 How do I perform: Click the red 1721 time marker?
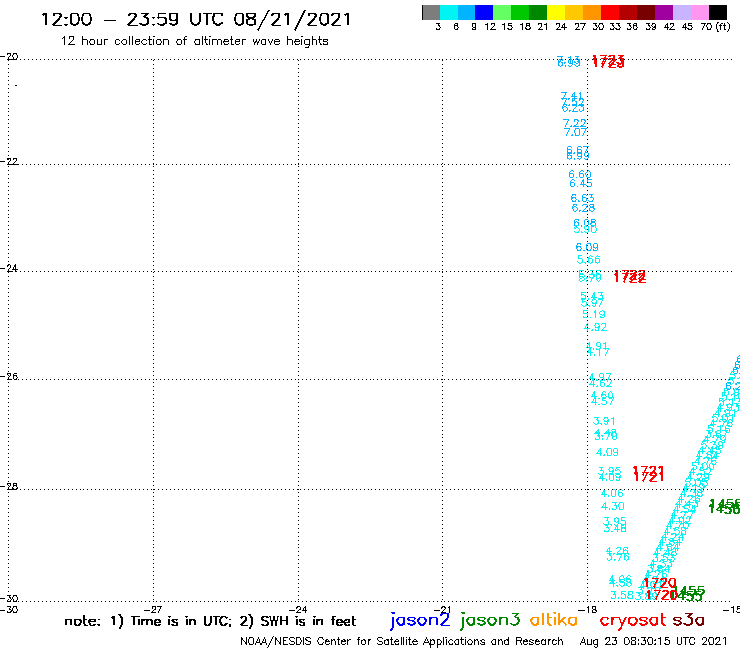pyautogui.click(x=648, y=473)
